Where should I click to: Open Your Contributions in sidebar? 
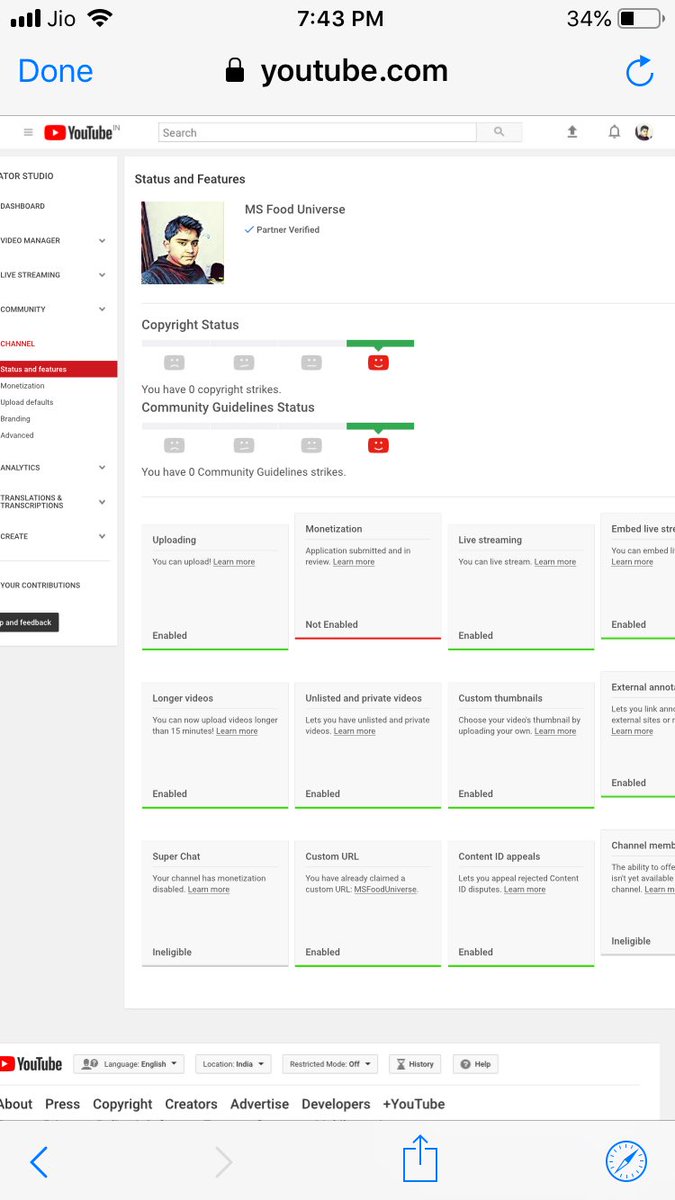(40, 585)
